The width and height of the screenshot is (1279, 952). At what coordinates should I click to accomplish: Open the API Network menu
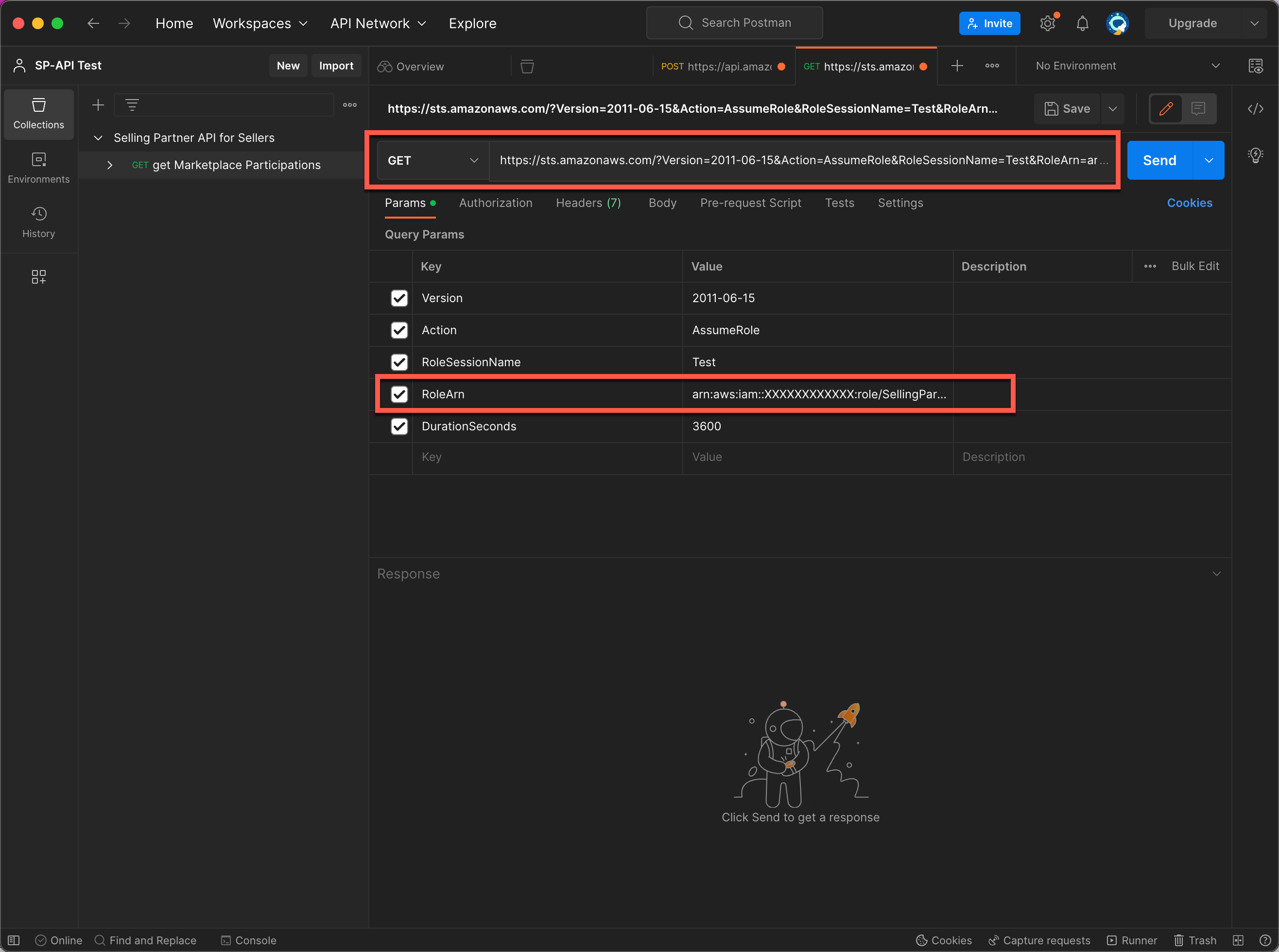click(x=378, y=23)
